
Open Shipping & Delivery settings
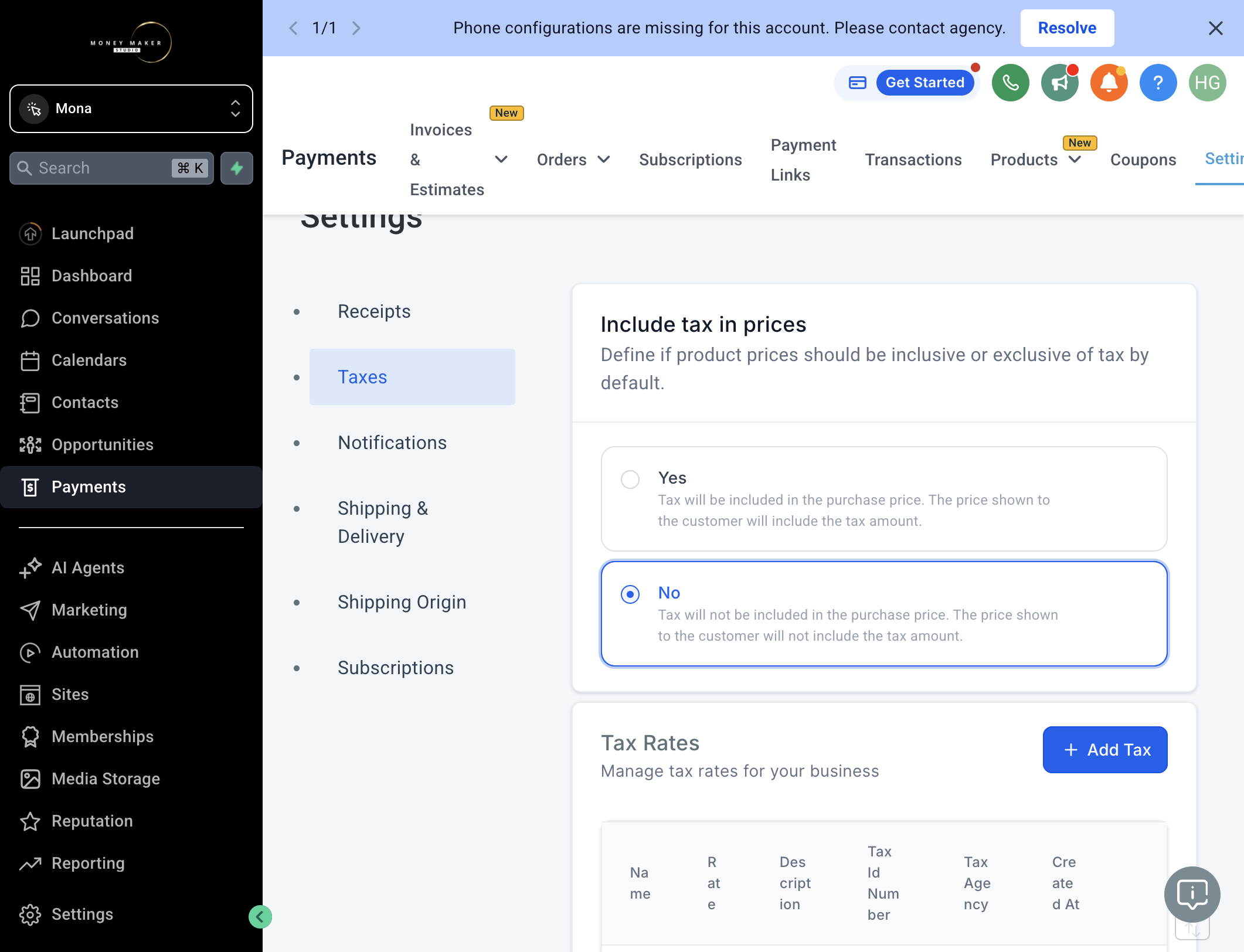coord(412,522)
